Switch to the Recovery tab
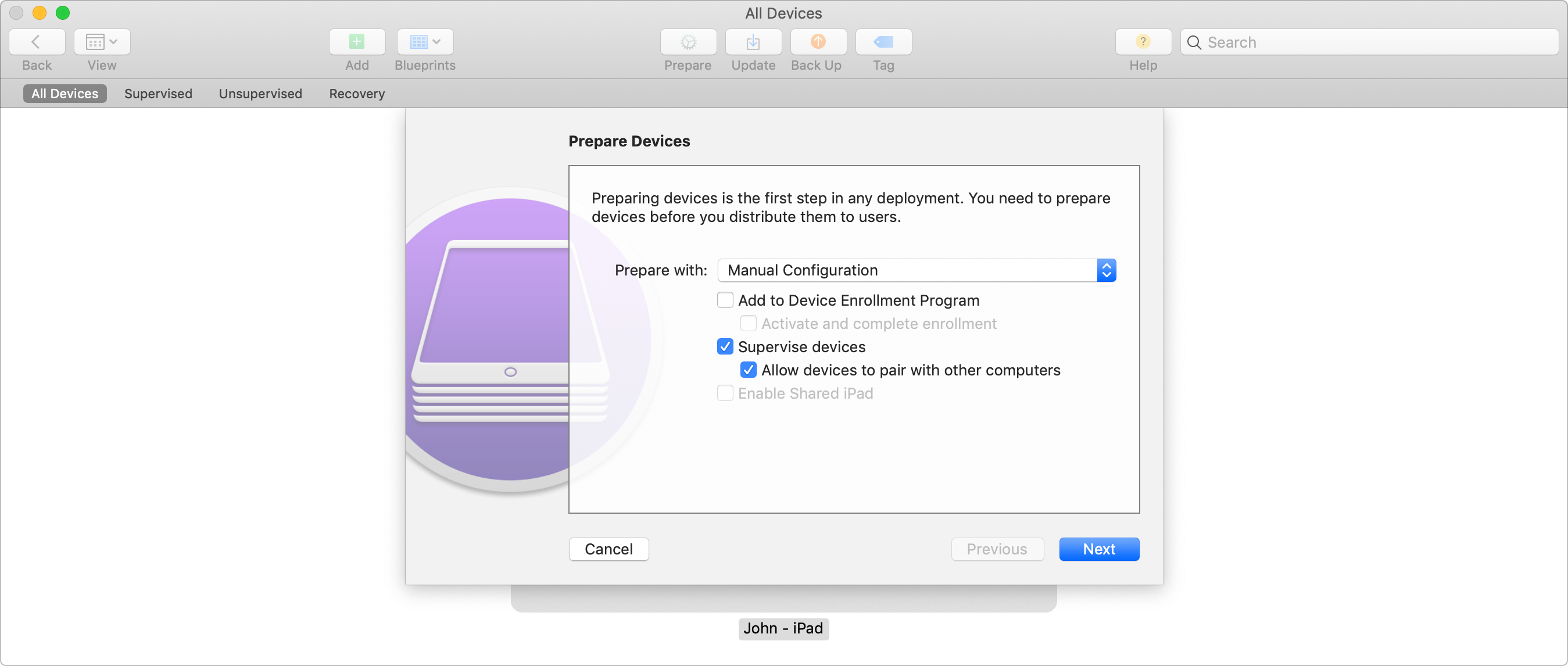This screenshot has height=666, width=1568. [357, 94]
